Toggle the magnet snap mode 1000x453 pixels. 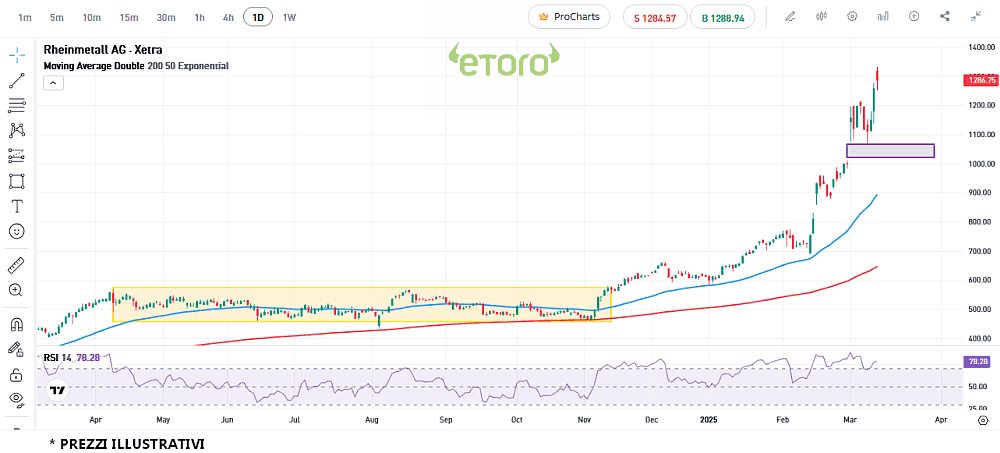pos(17,324)
